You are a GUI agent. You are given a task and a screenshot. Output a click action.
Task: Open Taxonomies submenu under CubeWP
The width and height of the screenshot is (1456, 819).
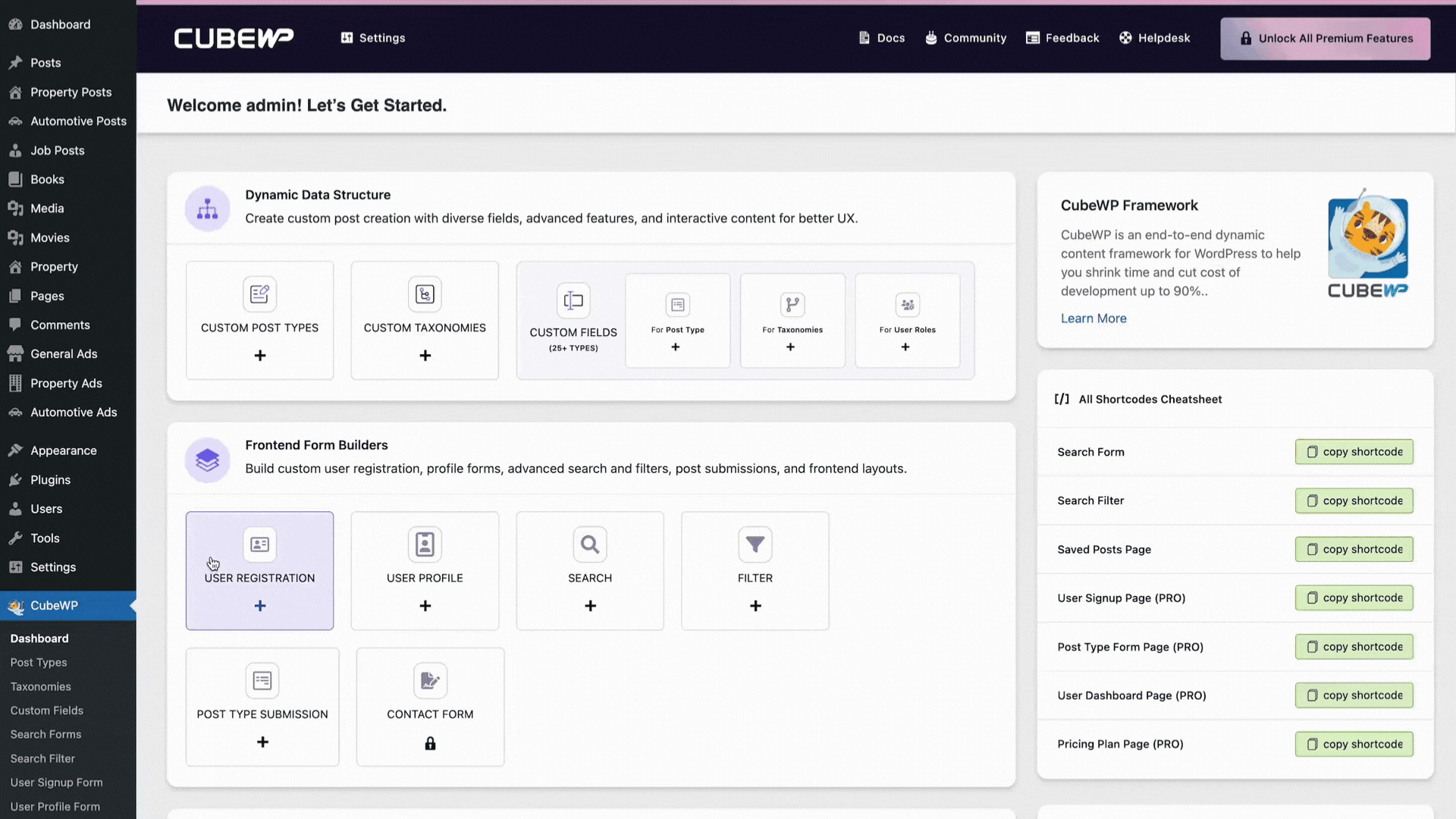[x=41, y=686]
